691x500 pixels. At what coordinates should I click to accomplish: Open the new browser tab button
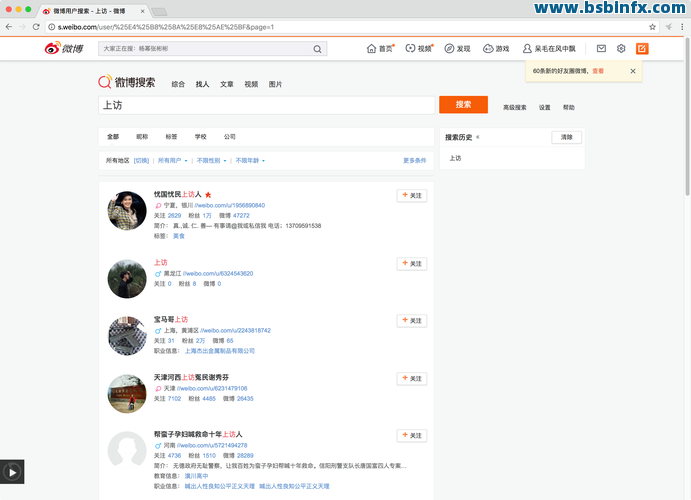[159, 11]
